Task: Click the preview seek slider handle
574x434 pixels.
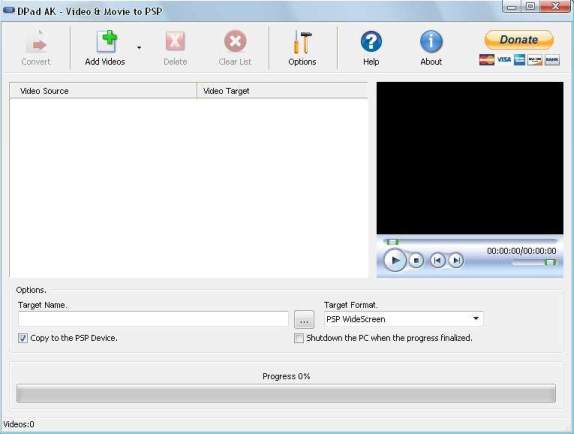Action: coord(392,242)
